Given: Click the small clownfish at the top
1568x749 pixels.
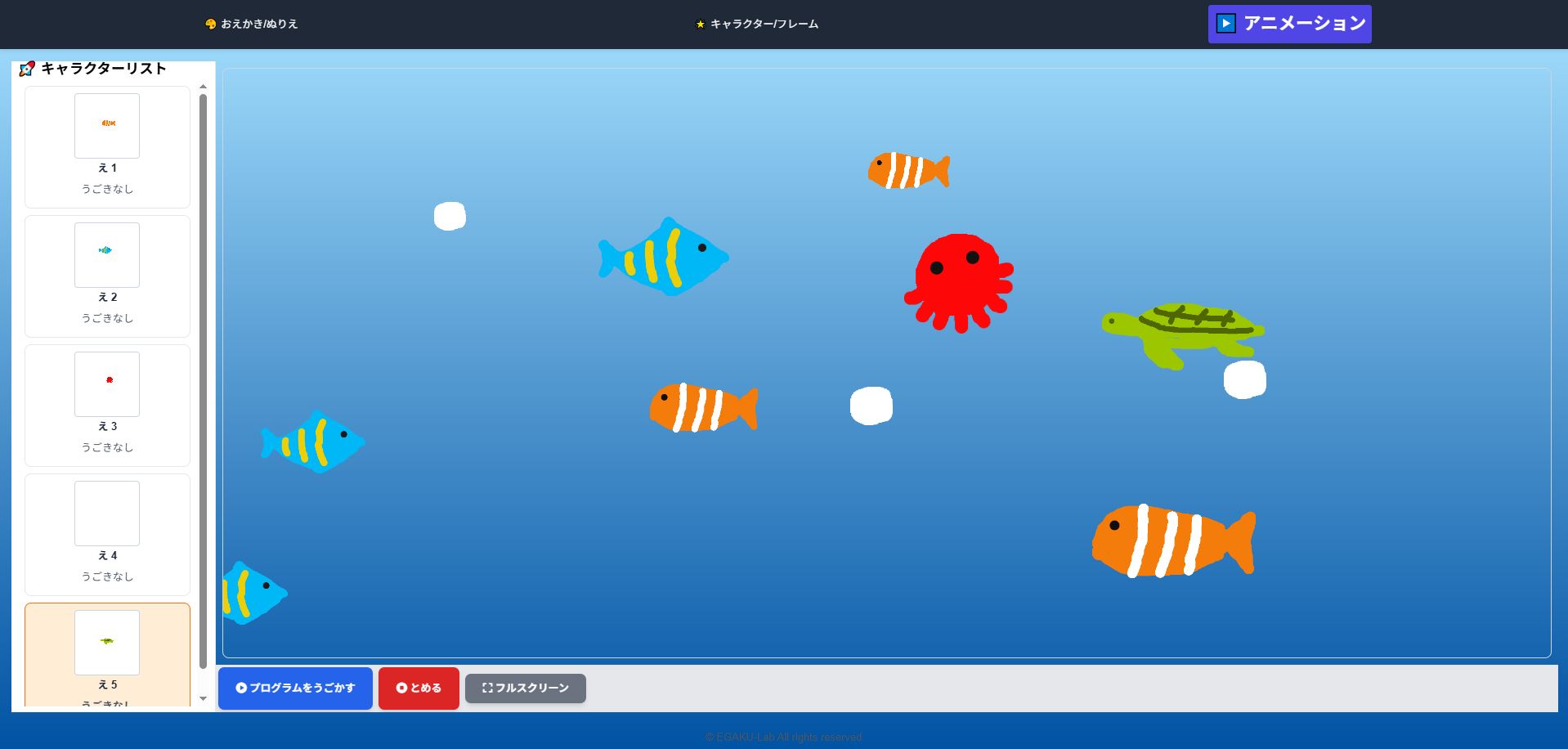Looking at the screenshot, I should click(x=907, y=171).
